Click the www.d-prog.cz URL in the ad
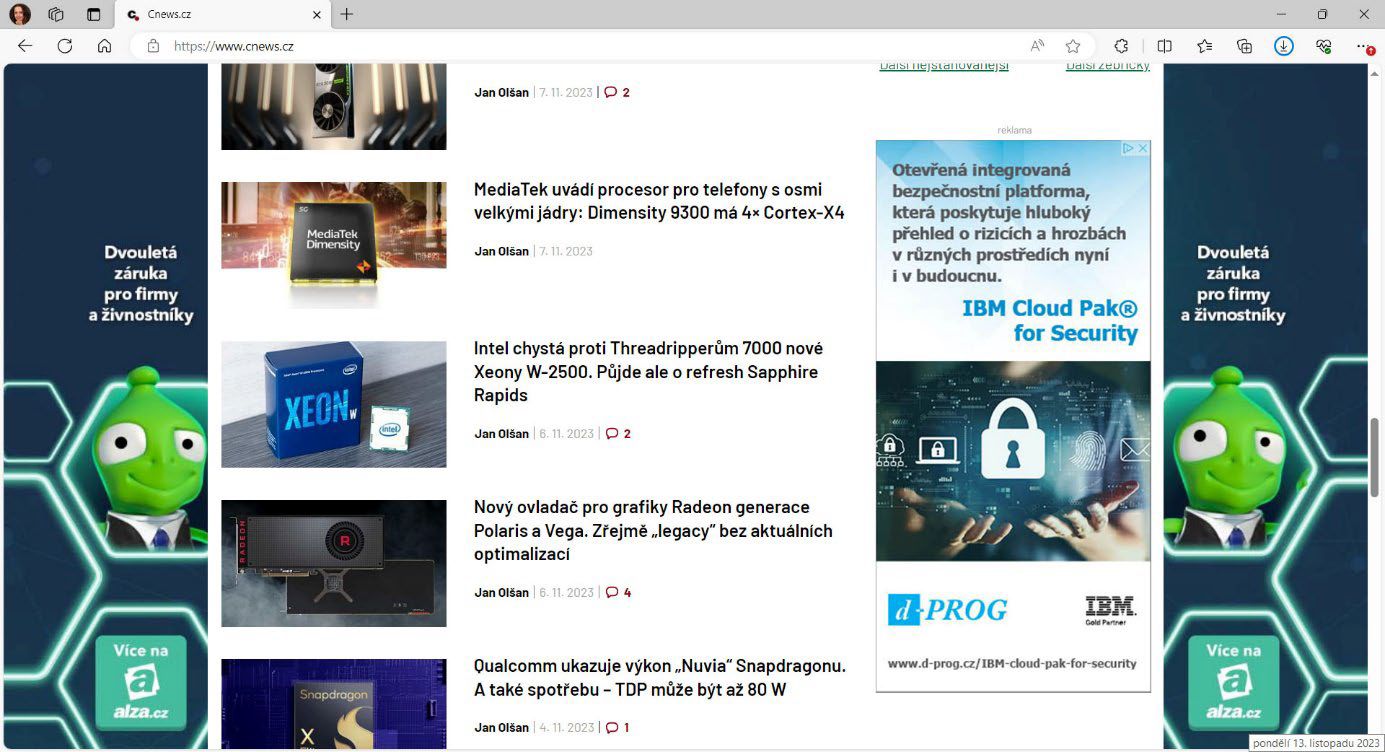The width and height of the screenshot is (1385, 752). (1012, 663)
